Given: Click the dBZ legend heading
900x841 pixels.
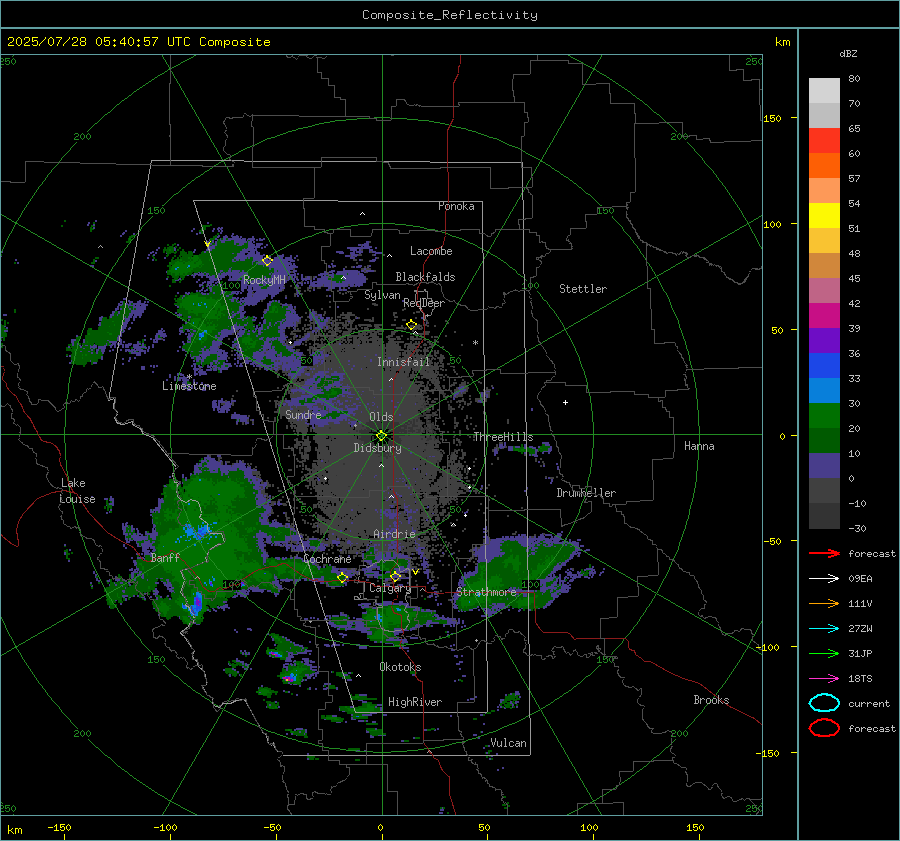Looking at the screenshot, I should point(848,54).
